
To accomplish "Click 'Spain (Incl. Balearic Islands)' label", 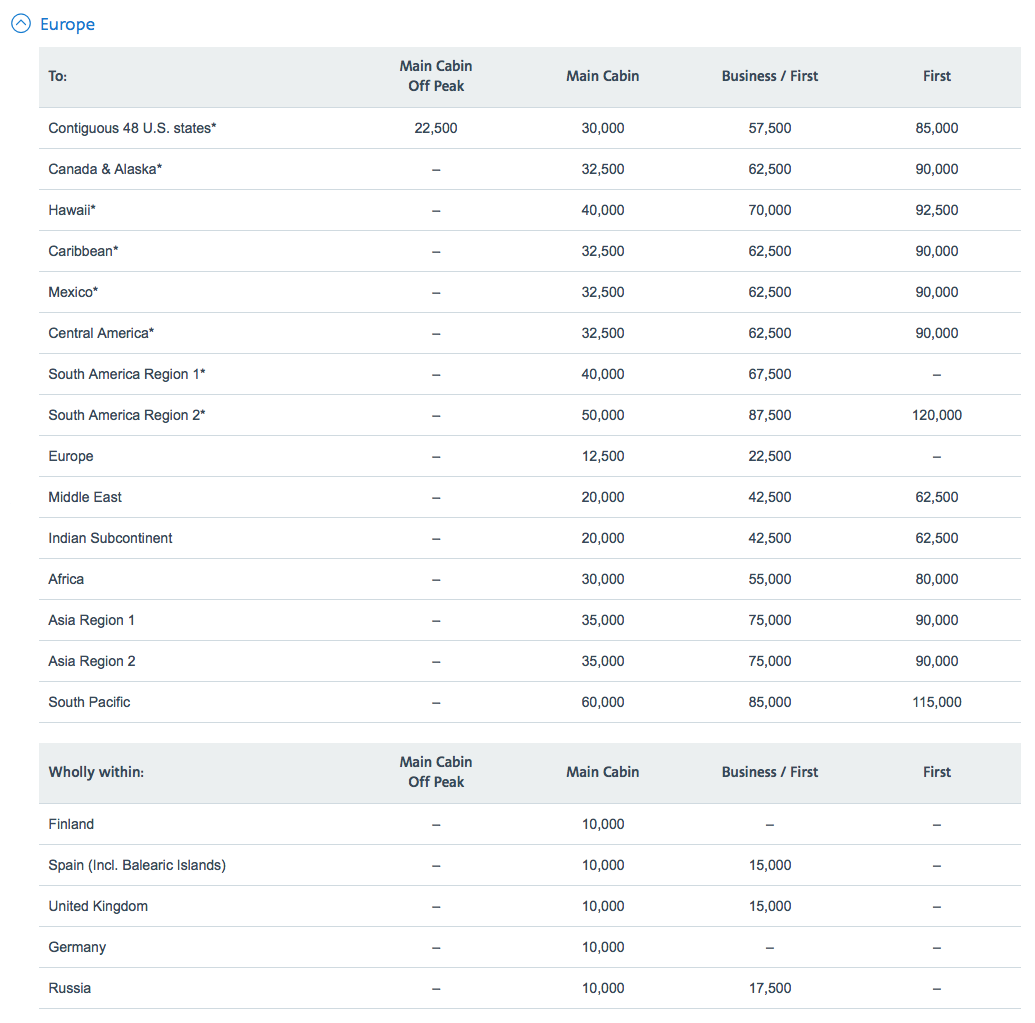I will pyautogui.click(x=137, y=865).
